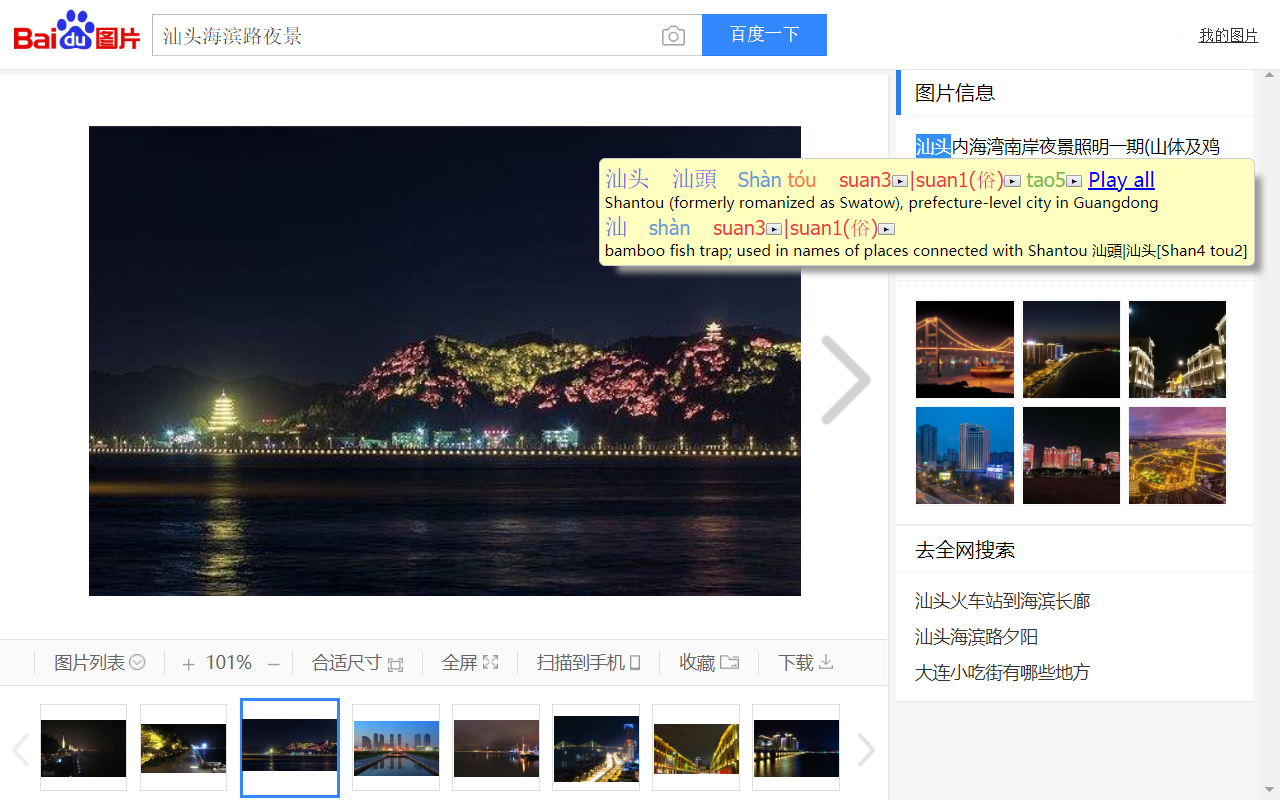Click the filmstrip right scroll arrow
The width and height of the screenshot is (1280, 800).
click(866, 750)
